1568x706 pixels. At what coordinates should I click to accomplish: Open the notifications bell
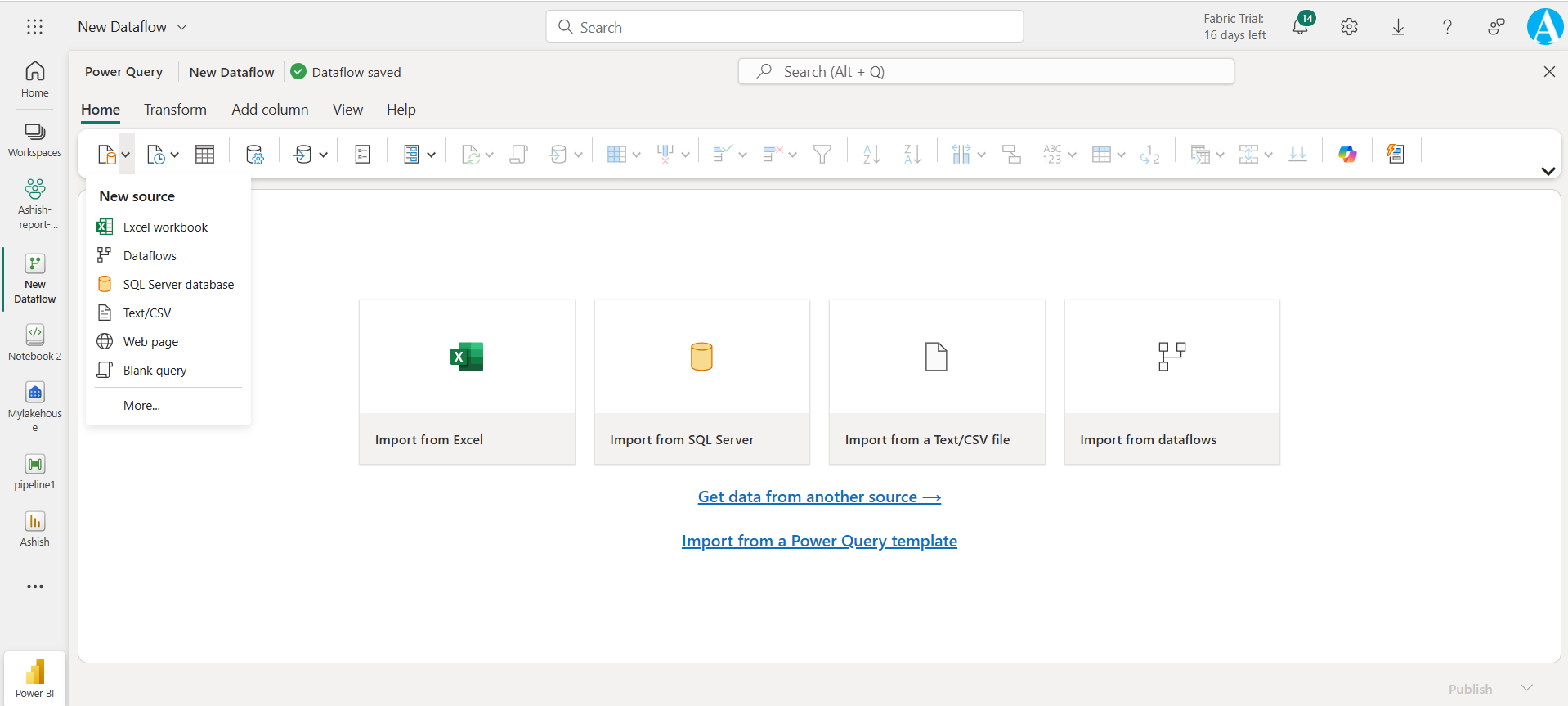tap(1300, 27)
